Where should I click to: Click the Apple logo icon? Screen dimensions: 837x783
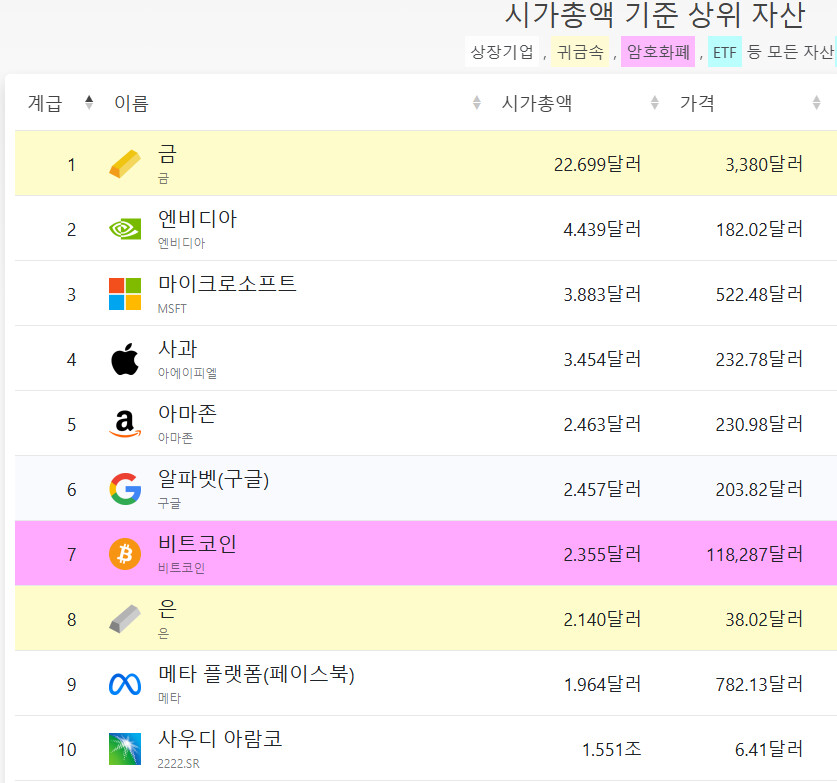125,359
